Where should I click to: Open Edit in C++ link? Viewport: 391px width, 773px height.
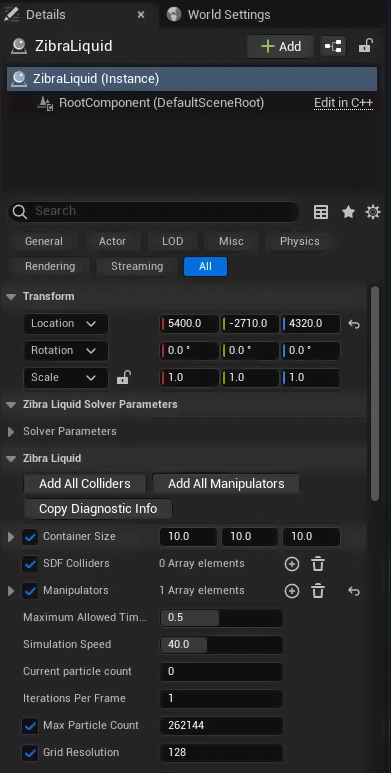coord(344,104)
